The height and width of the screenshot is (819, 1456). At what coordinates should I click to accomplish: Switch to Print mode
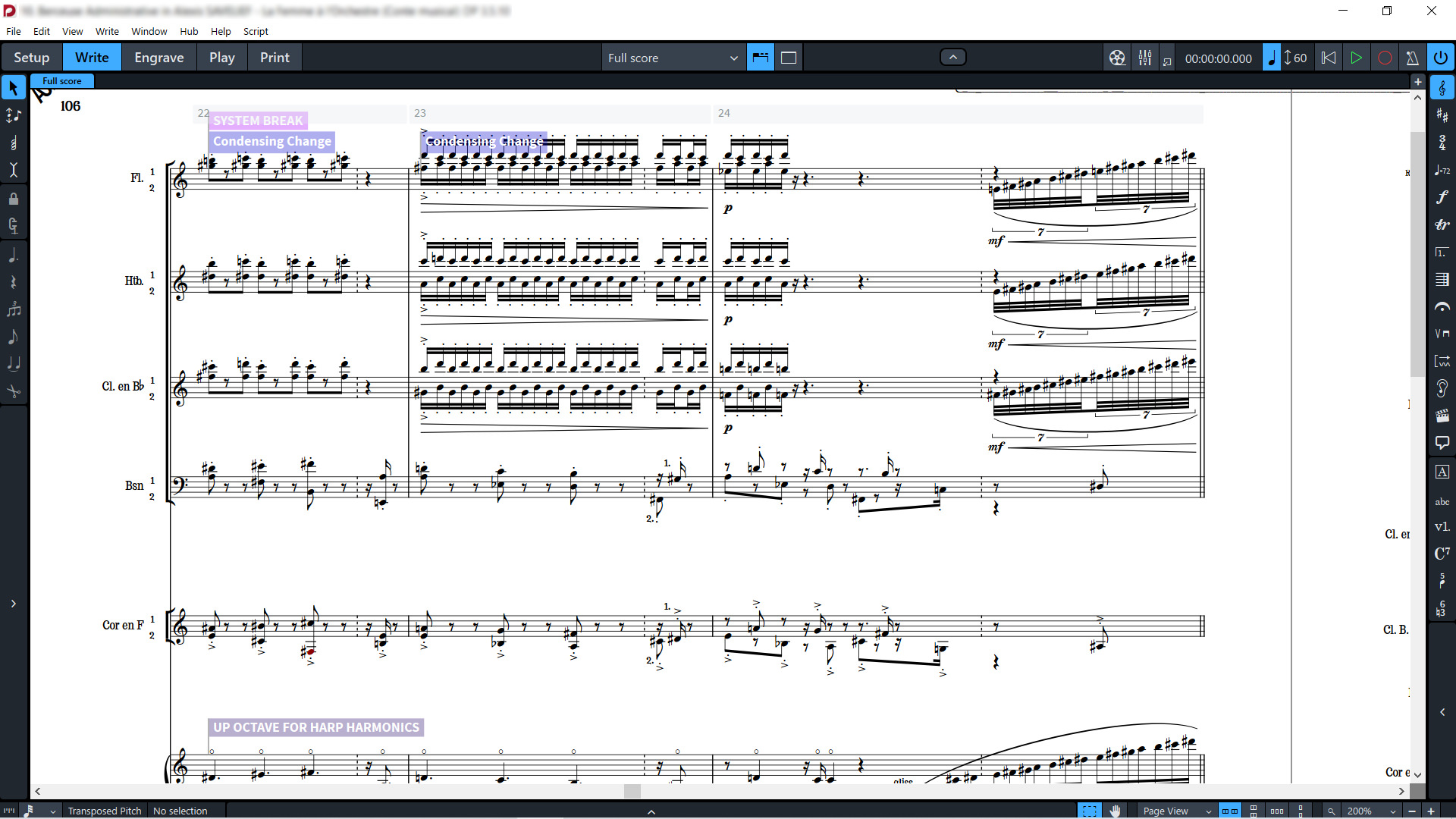(275, 58)
